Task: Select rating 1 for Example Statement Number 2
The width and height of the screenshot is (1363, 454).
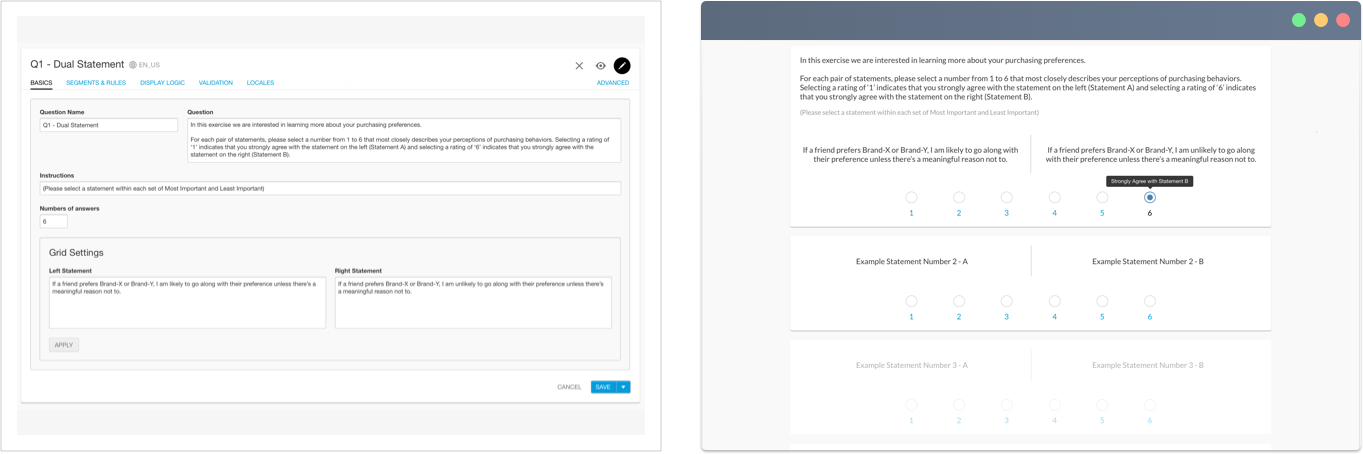Action: click(911, 301)
